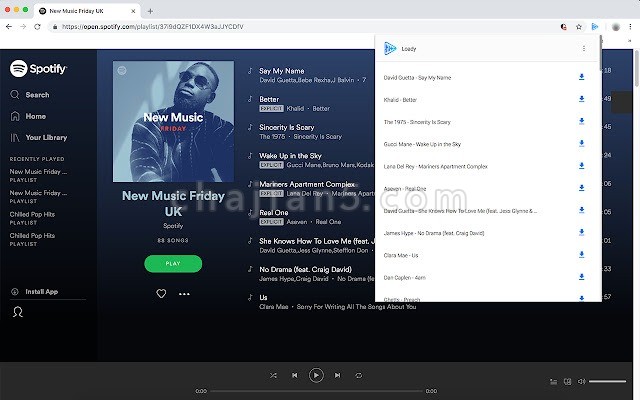Click the Loady logo in popup header

(x=390, y=49)
